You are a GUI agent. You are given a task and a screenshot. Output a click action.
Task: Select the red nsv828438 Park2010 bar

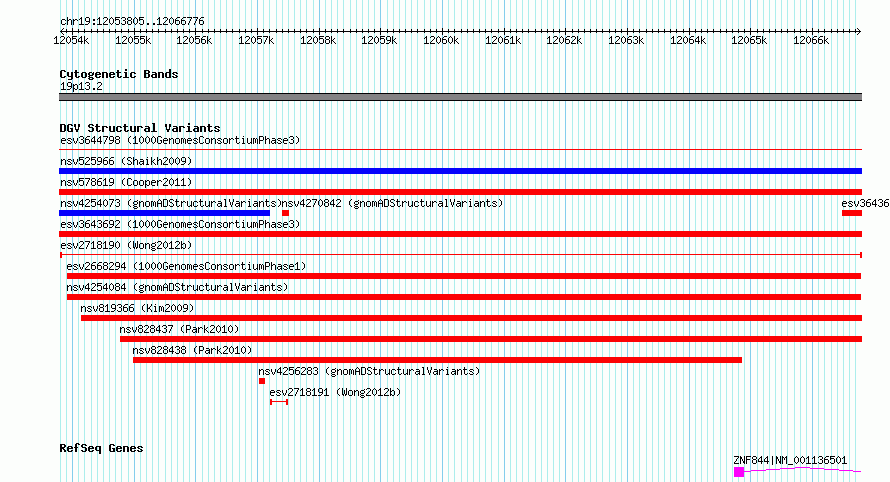437,360
